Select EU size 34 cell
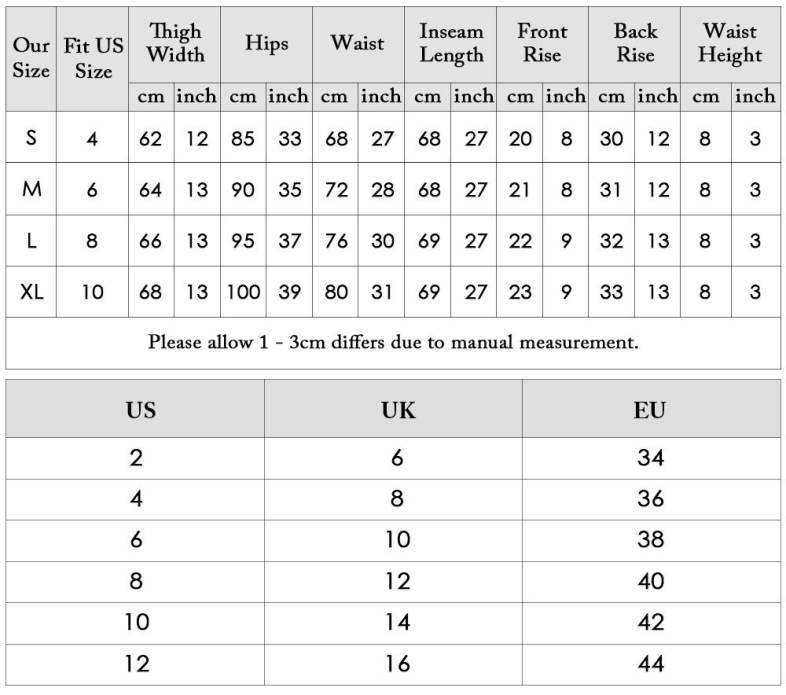The width and height of the screenshot is (786, 695). pyautogui.click(x=650, y=458)
